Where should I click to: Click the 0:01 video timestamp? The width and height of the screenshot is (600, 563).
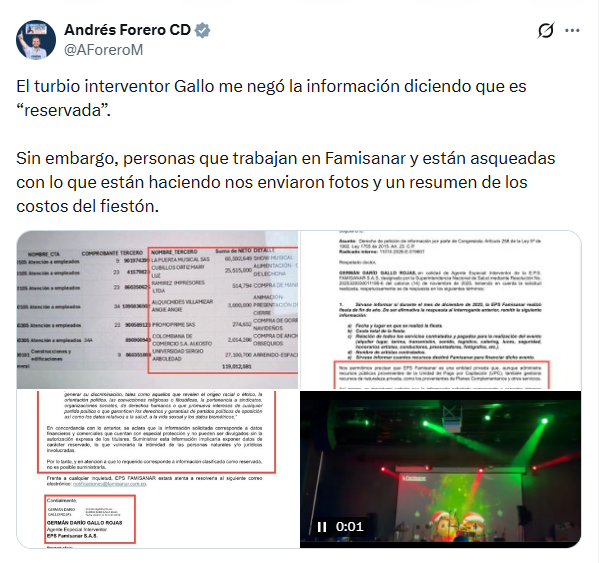coord(349,527)
